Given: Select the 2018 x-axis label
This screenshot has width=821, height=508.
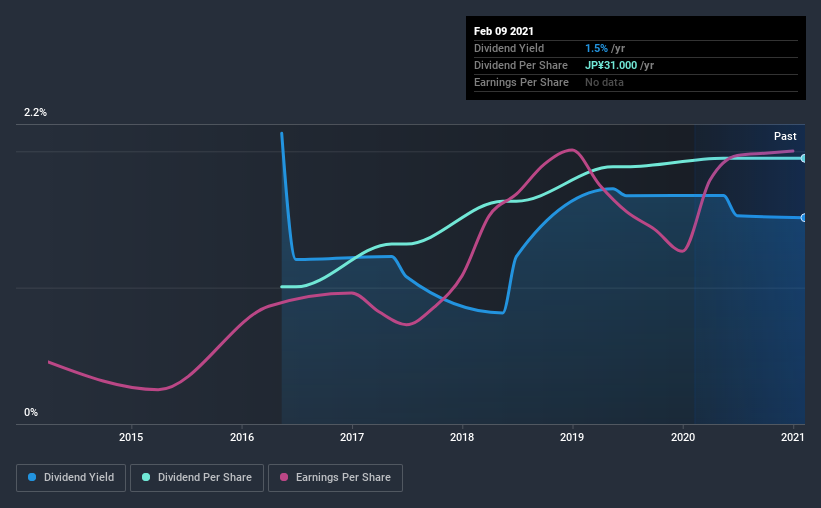Looking at the screenshot, I should 462,437.
